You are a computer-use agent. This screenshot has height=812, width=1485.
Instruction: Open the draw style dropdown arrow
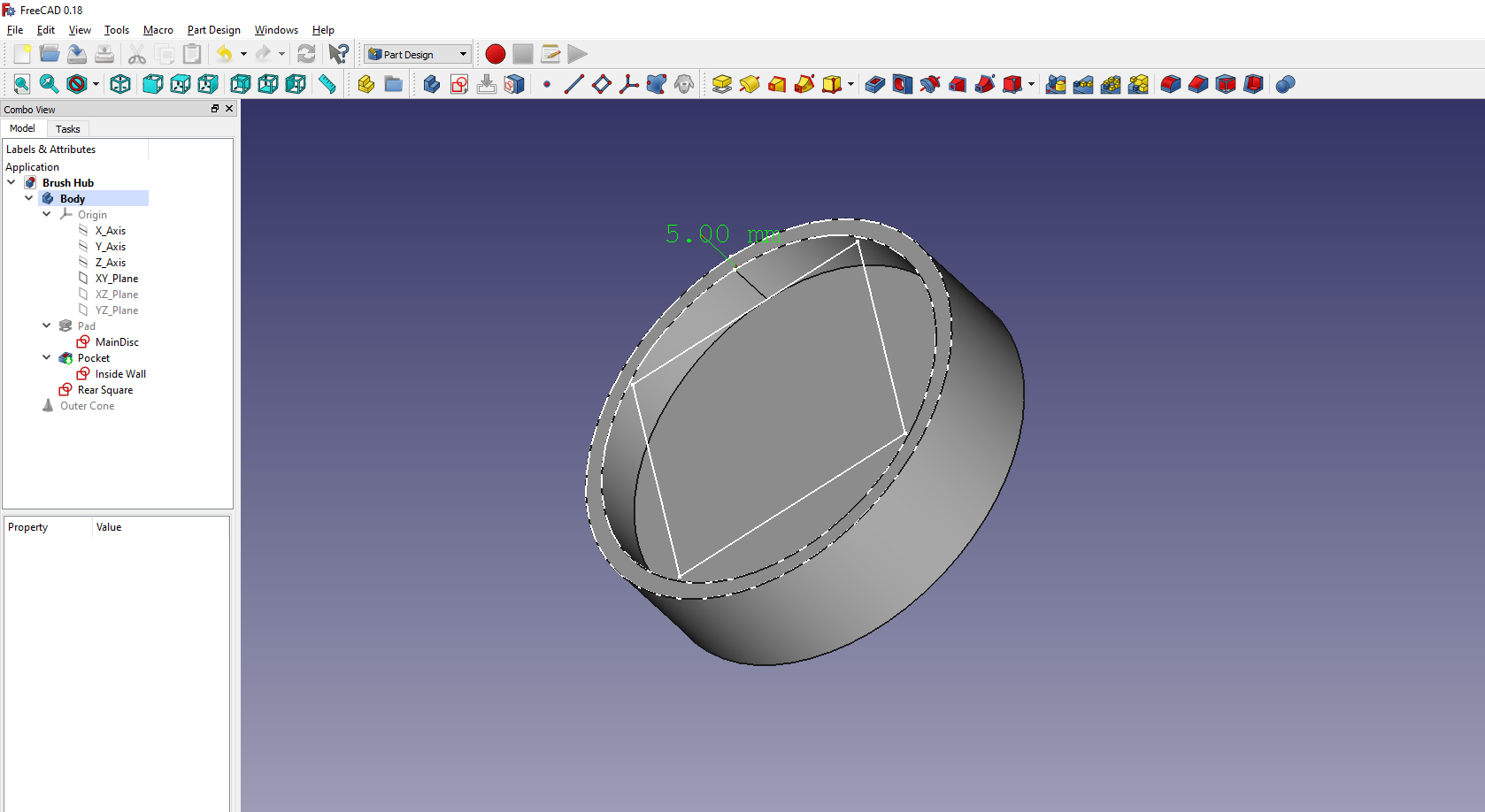pyautogui.click(x=96, y=84)
